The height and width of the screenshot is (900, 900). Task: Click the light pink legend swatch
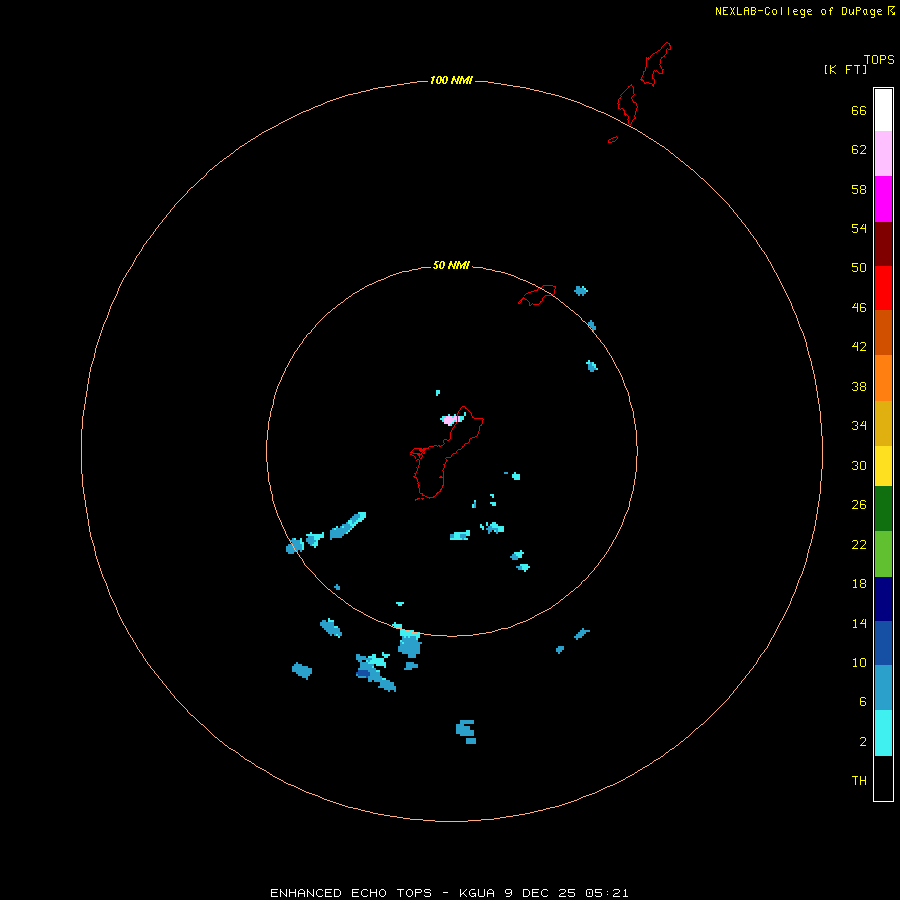point(883,153)
